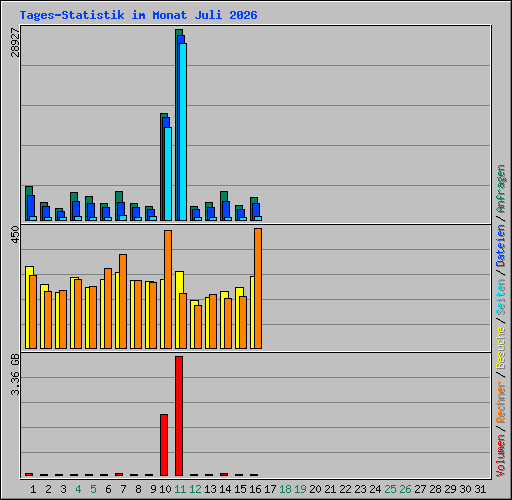Image resolution: width=512 pixels, height=500 pixels.
Task: Click the 28927 y-axis maximum label
Action: pyautogui.click(x=15, y=42)
